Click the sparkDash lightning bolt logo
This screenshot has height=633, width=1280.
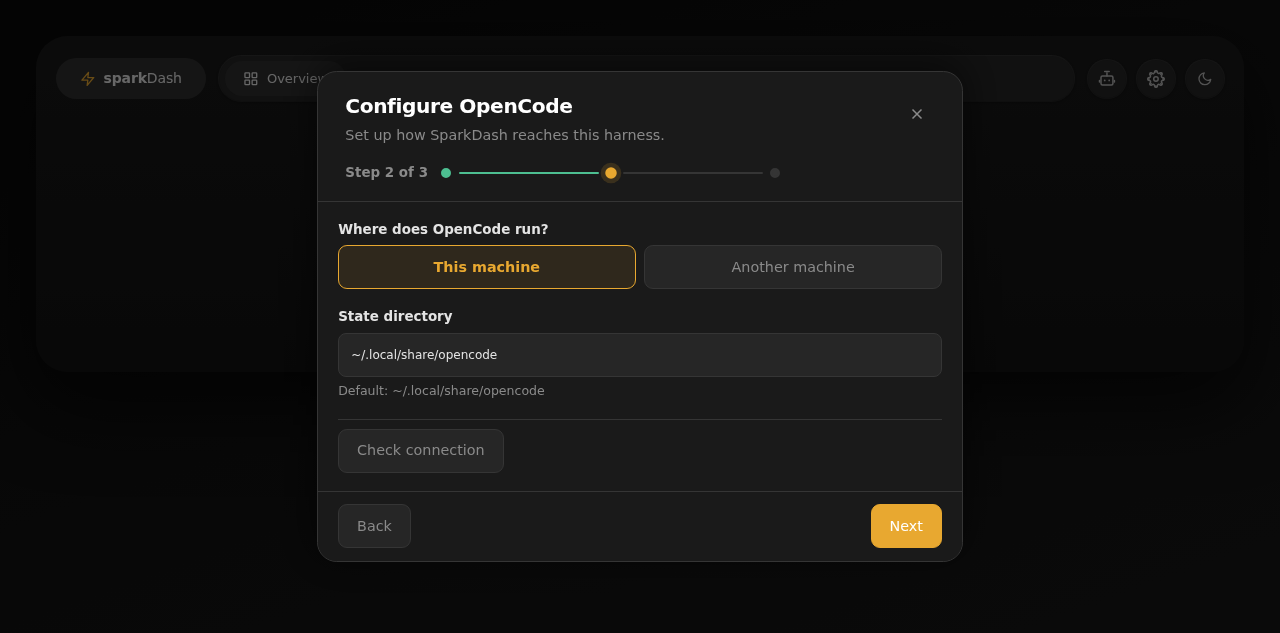pos(88,79)
